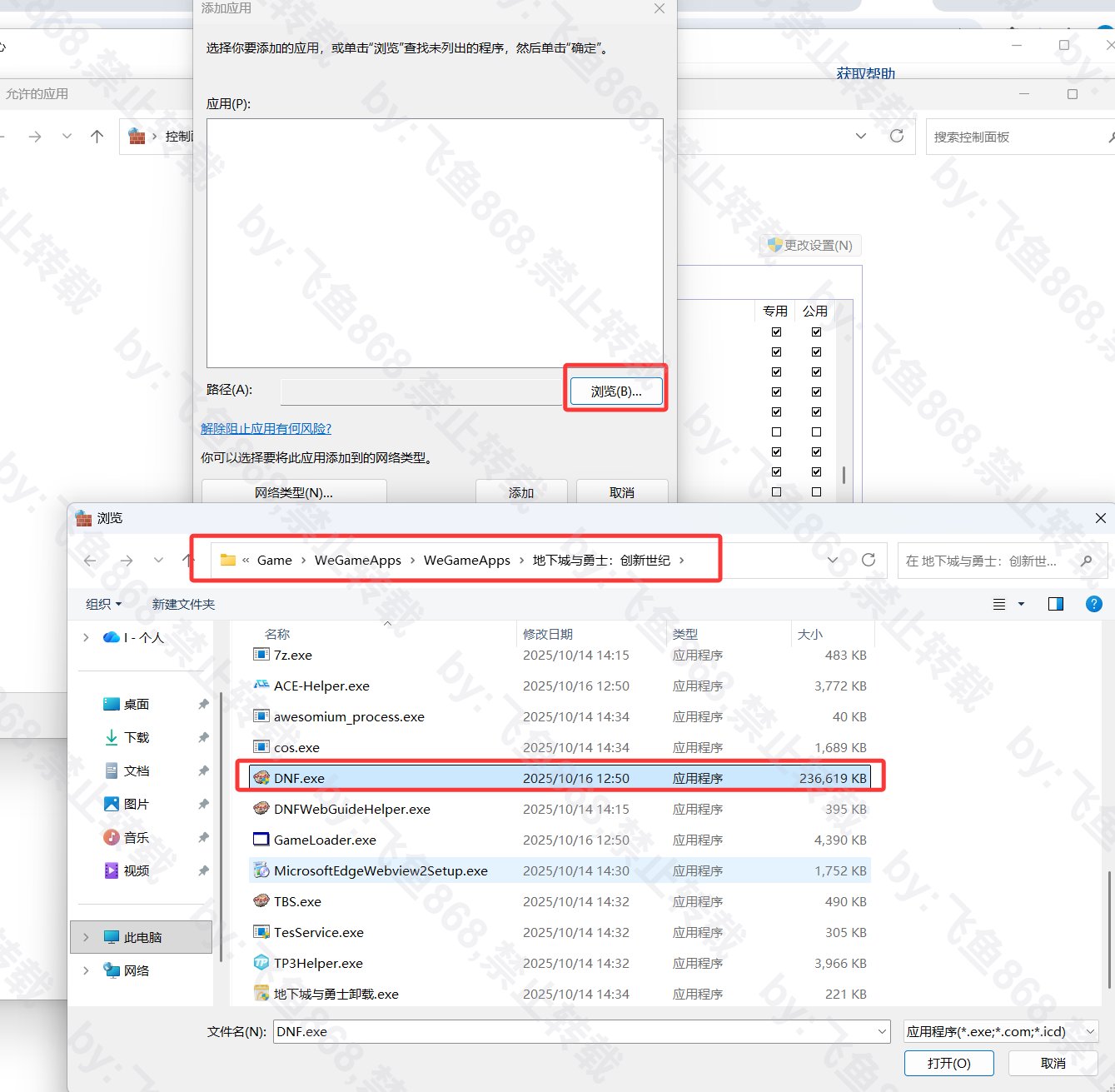1115x1092 pixels.
Task: Select the TP3Helper.exe file
Action: [318, 963]
